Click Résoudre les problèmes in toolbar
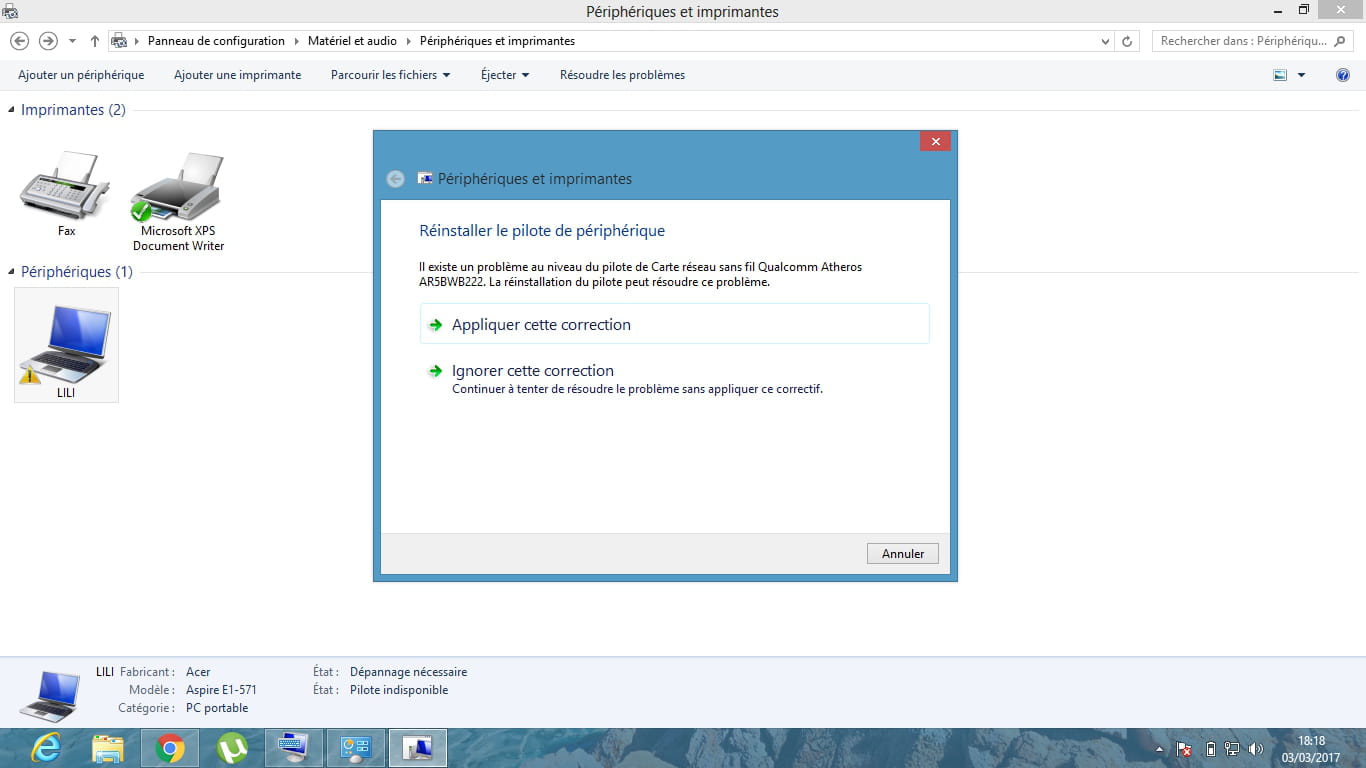Viewport: 1366px width, 768px height. coord(622,75)
